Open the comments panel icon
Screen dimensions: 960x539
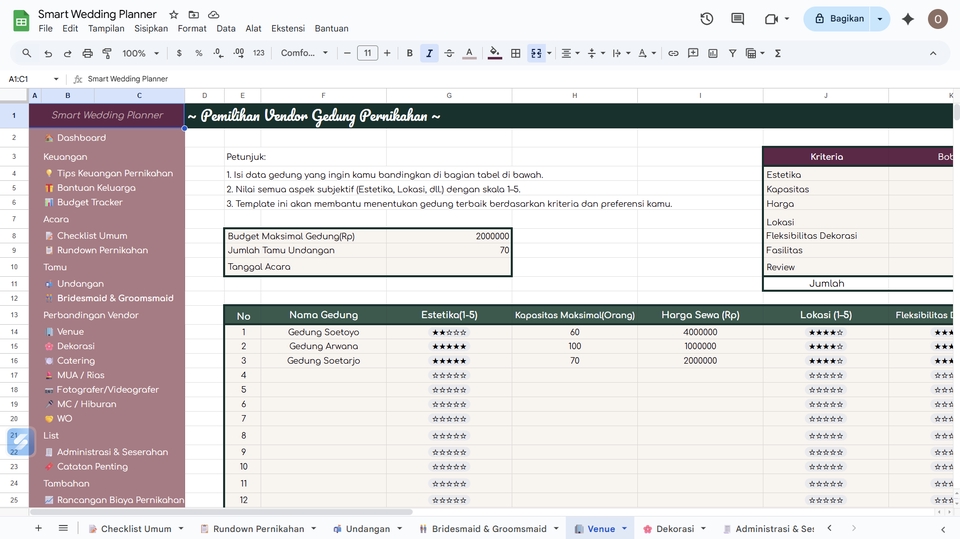pos(738,19)
